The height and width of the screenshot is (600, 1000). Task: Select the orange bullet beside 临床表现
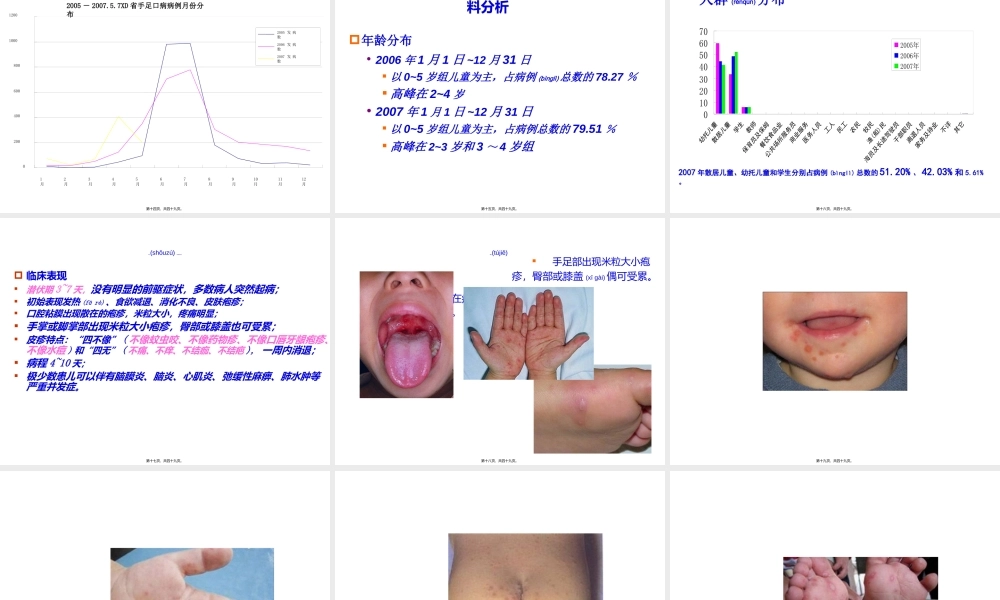pyautogui.click(x=18, y=275)
